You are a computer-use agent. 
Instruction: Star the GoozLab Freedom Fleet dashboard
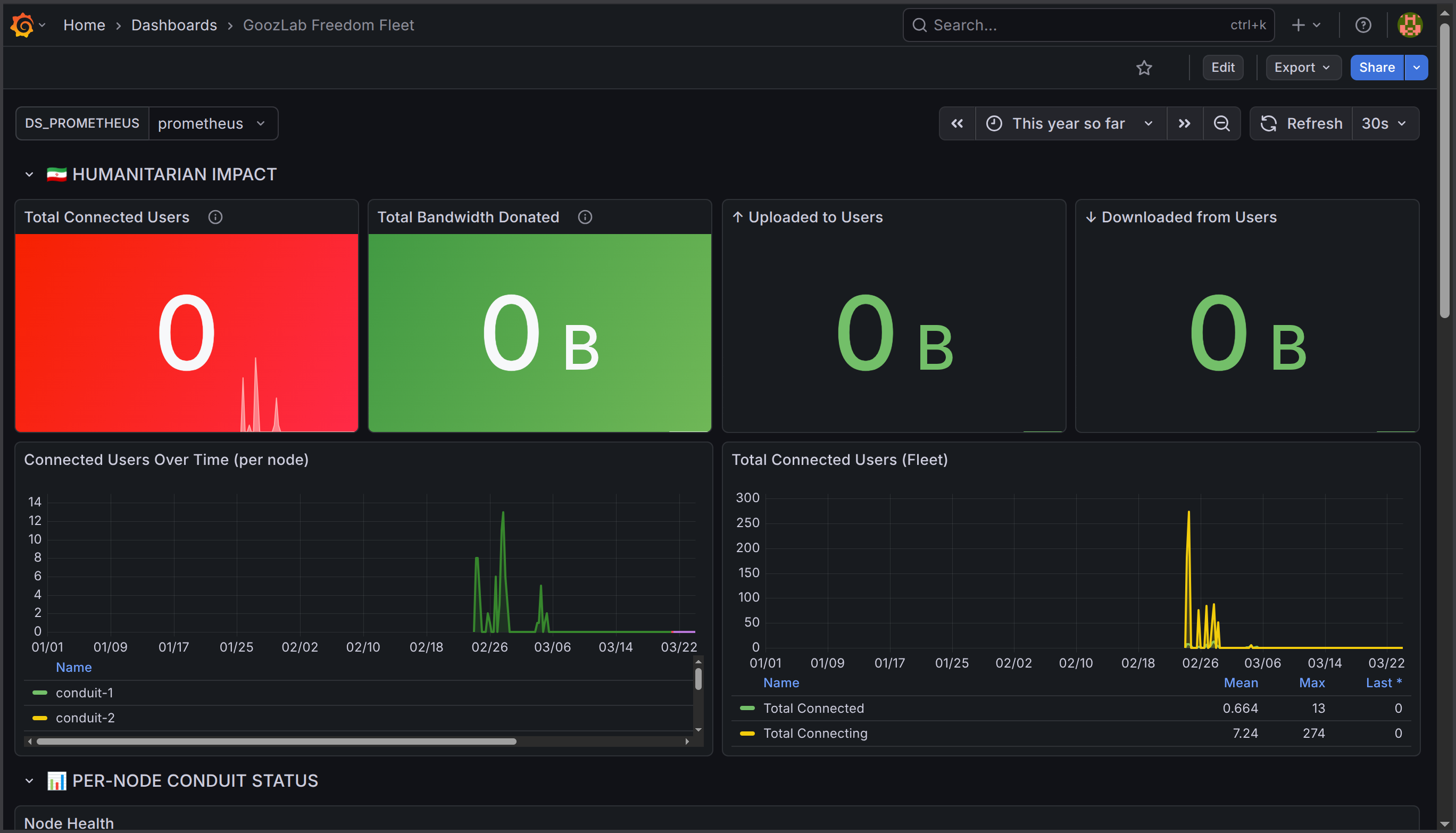1144,68
